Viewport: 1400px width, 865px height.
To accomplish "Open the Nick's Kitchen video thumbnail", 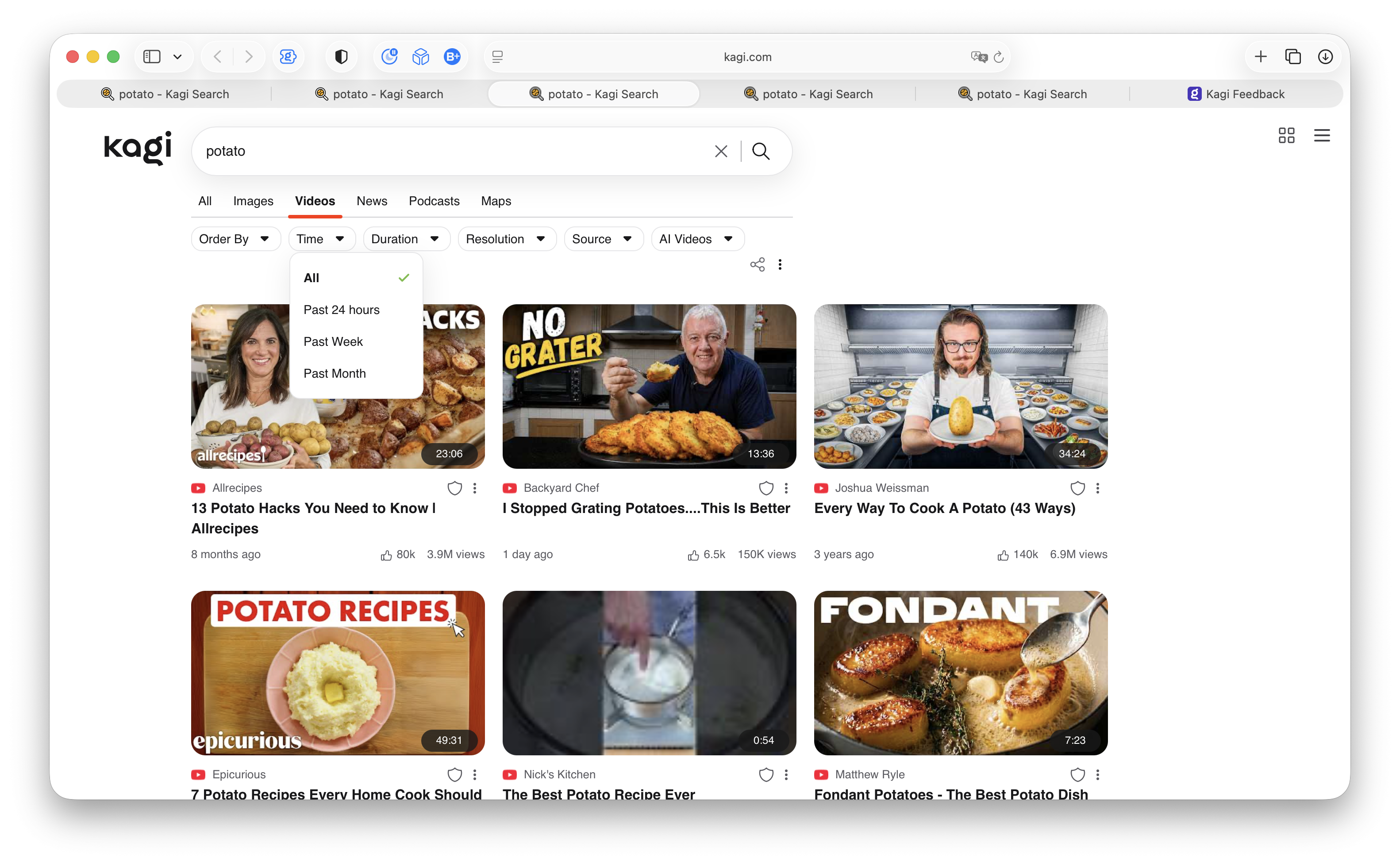I will click(649, 673).
